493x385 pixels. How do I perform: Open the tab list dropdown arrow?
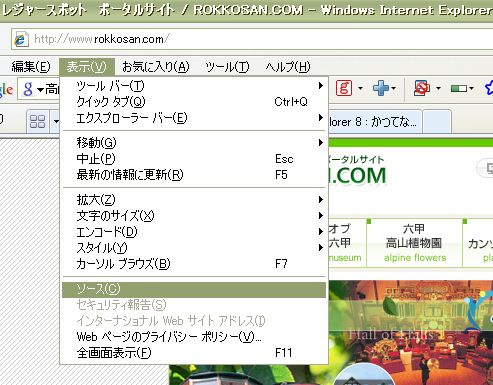[56, 121]
